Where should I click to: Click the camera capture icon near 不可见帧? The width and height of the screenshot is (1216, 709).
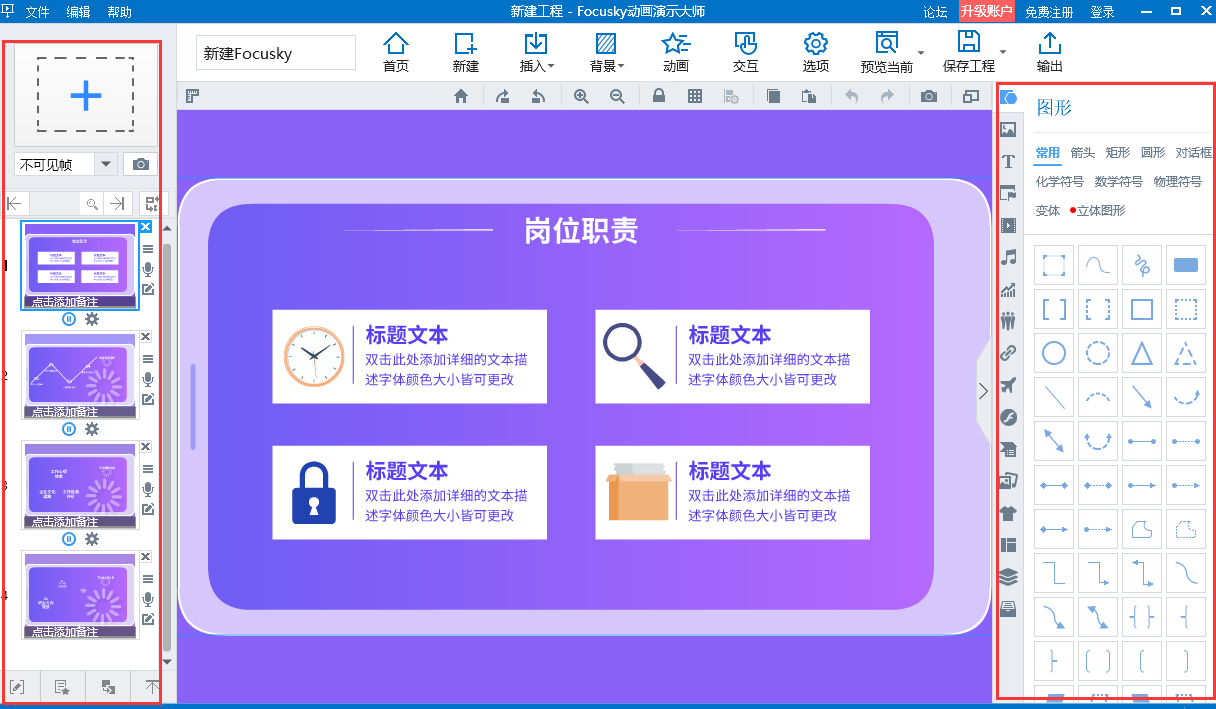point(141,164)
